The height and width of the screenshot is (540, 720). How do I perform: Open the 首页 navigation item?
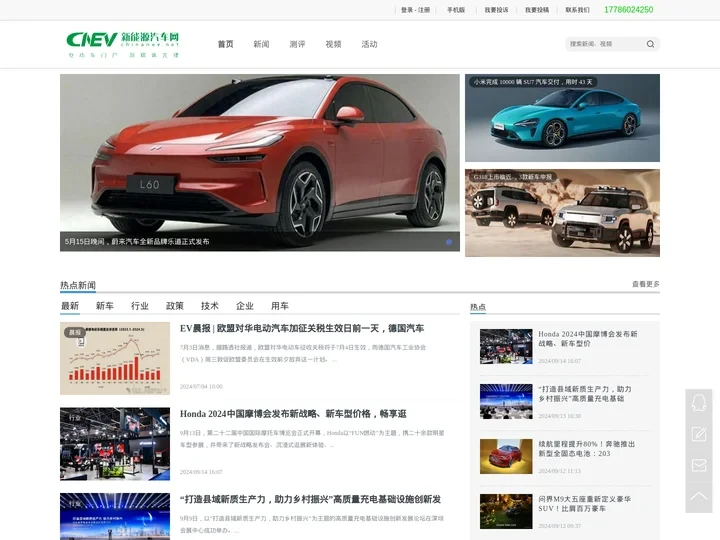225,44
